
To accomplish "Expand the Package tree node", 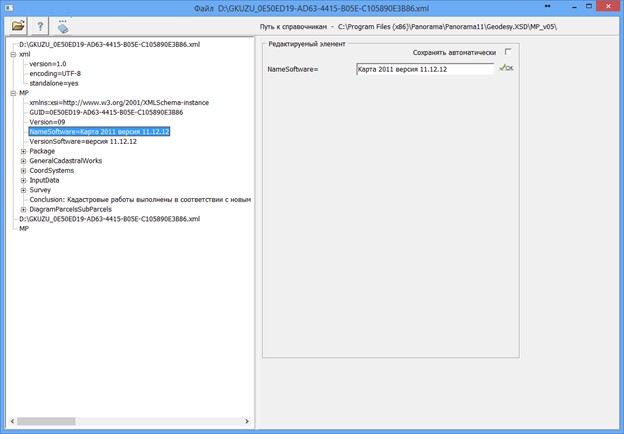I will 23,151.
